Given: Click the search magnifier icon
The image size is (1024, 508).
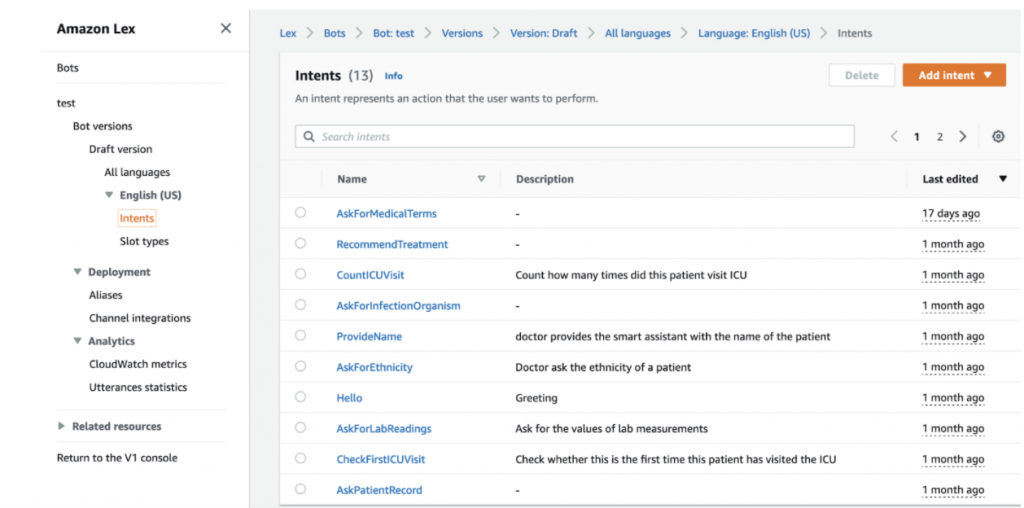Looking at the screenshot, I should [309, 136].
